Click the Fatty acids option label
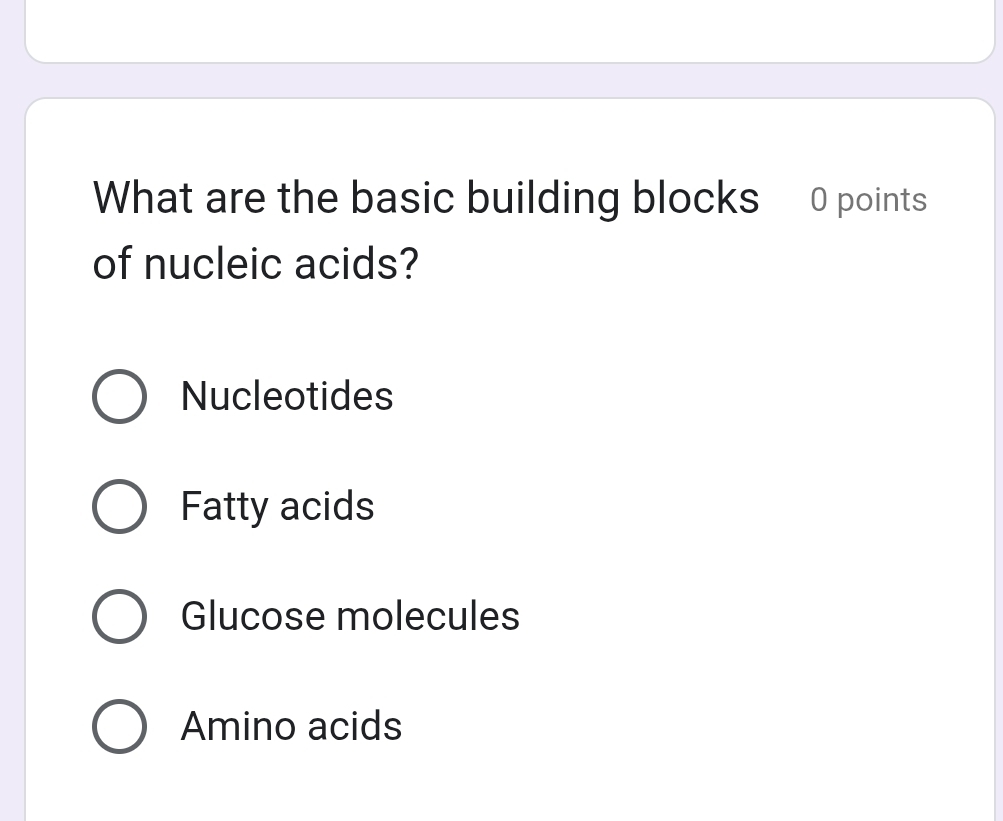Image resolution: width=1003 pixels, height=821 pixels. tap(277, 506)
